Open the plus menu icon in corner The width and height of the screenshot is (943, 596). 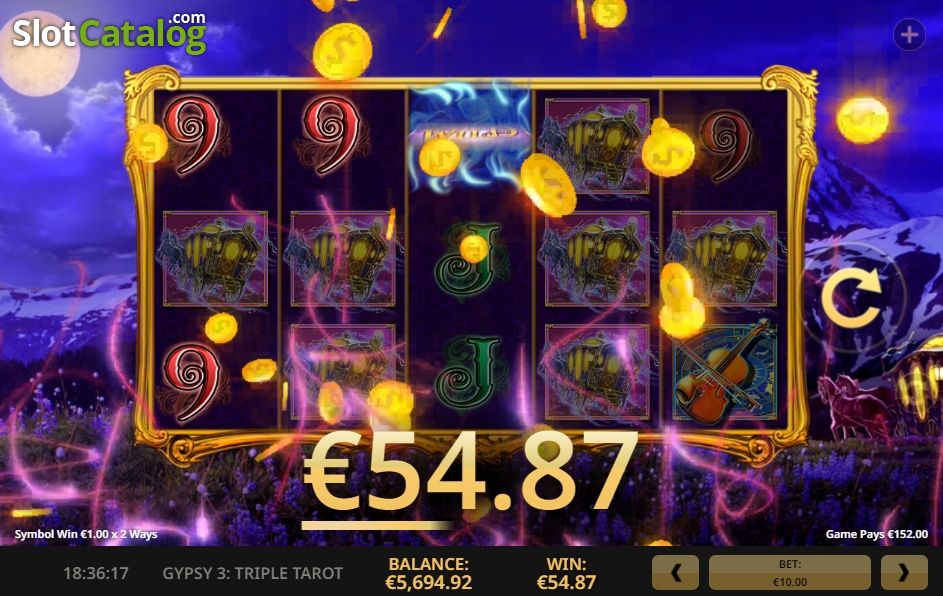pos(909,35)
